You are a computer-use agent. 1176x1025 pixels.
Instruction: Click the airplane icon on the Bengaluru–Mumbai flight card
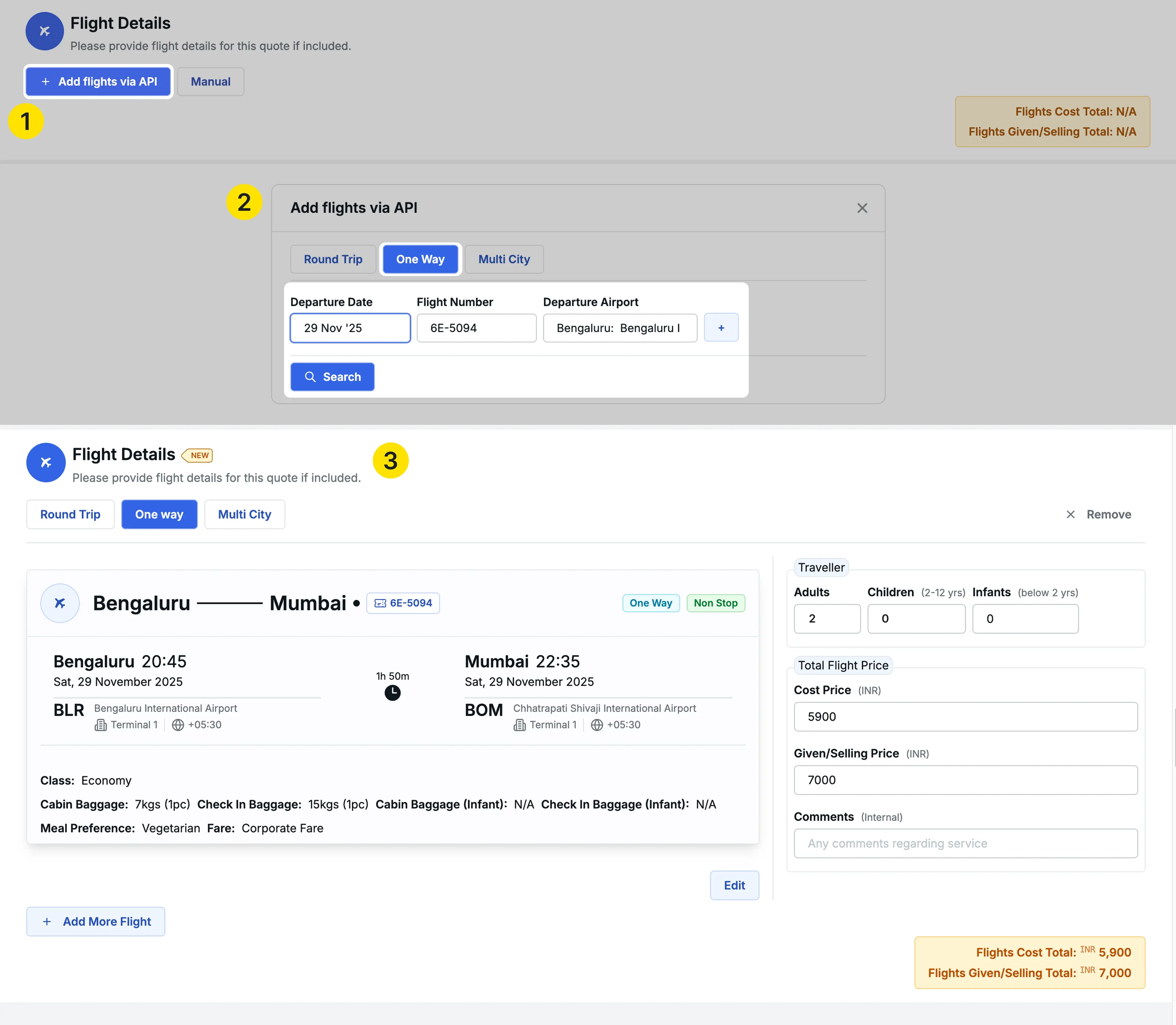coord(59,603)
